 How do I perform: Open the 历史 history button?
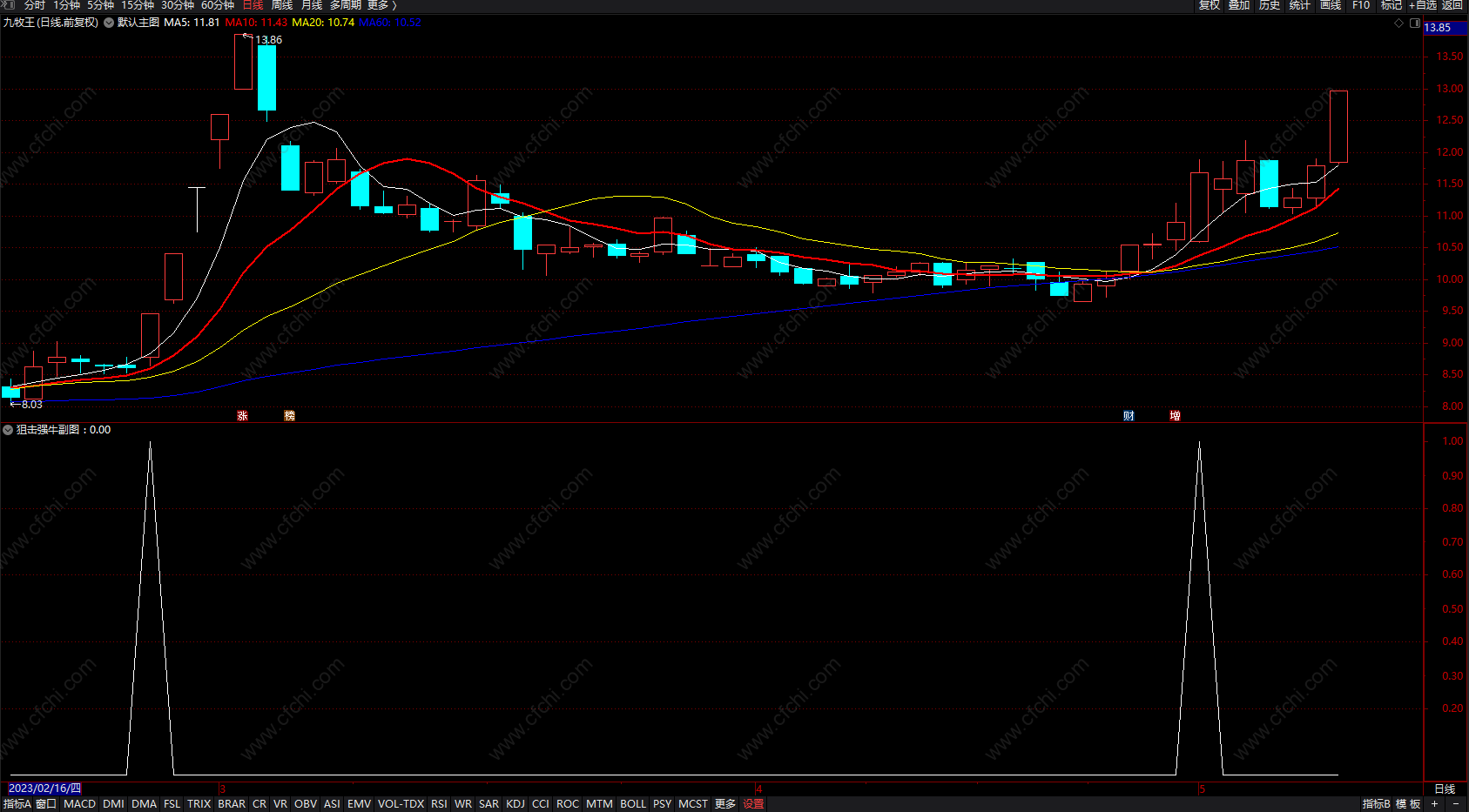click(x=1270, y=5)
